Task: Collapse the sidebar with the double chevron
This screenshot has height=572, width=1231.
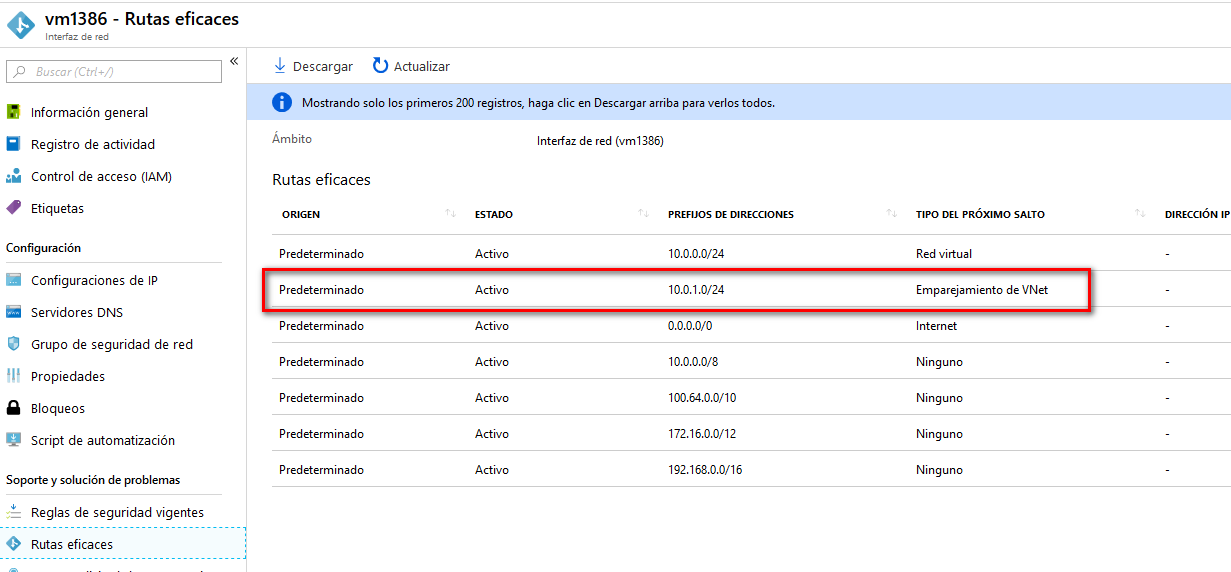Action: tap(234, 62)
